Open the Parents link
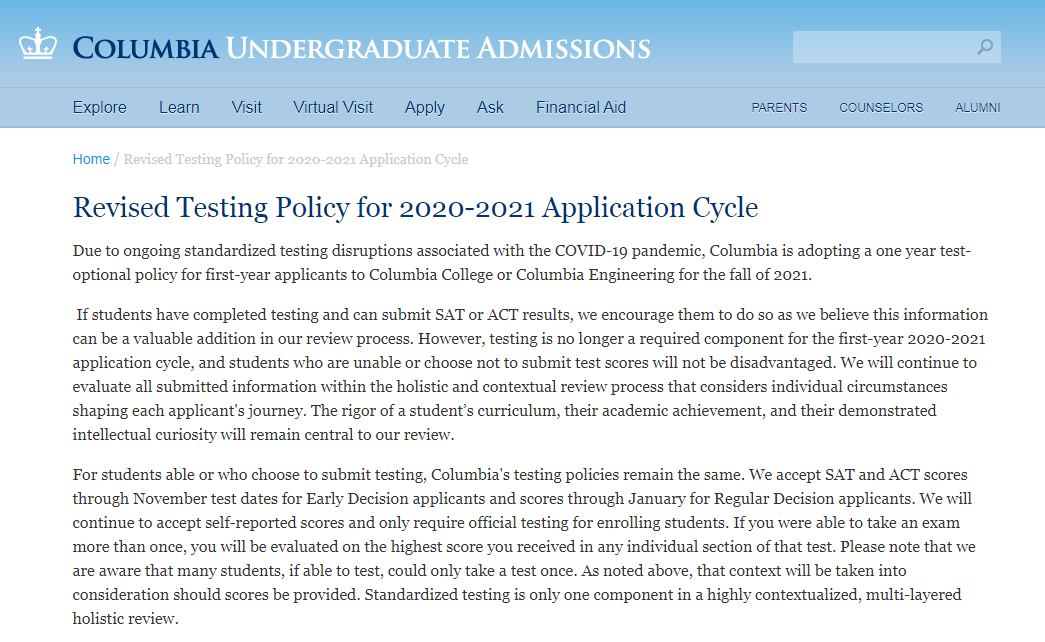This screenshot has width=1045, height=642. click(x=779, y=108)
